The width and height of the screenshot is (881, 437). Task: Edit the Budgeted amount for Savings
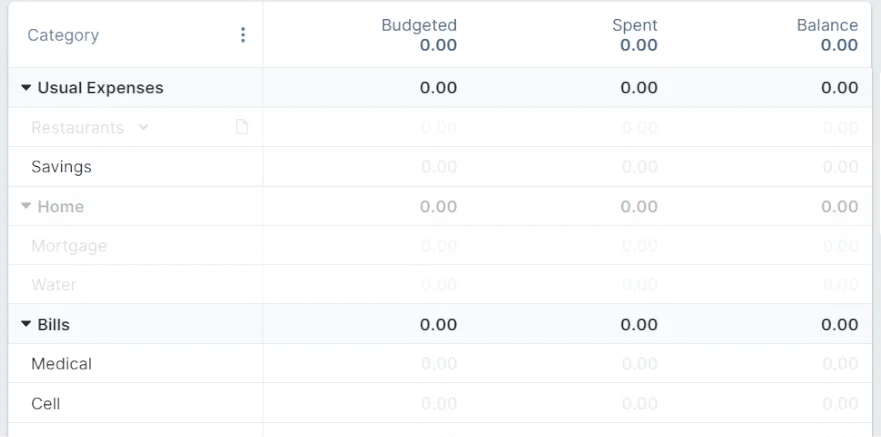pos(438,167)
